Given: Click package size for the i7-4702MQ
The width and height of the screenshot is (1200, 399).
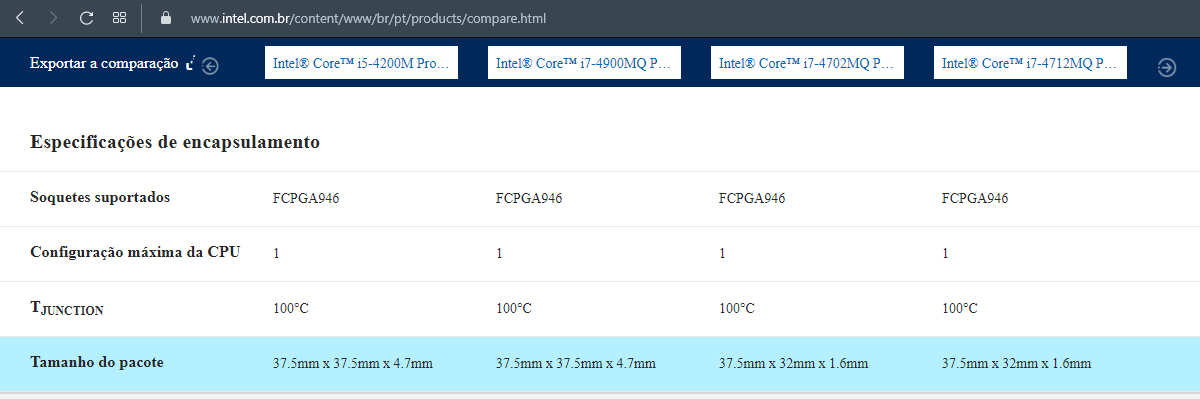Looking at the screenshot, I should click(794, 363).
